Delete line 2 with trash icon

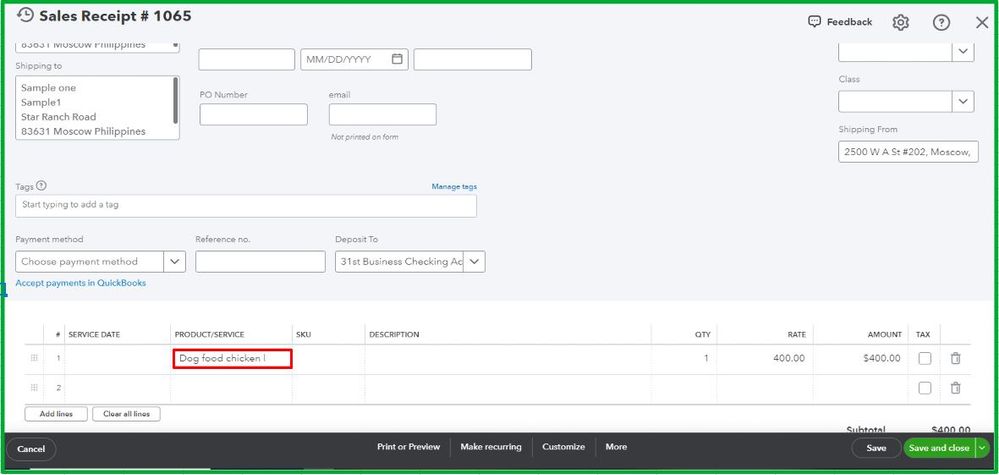click(955, 388)
